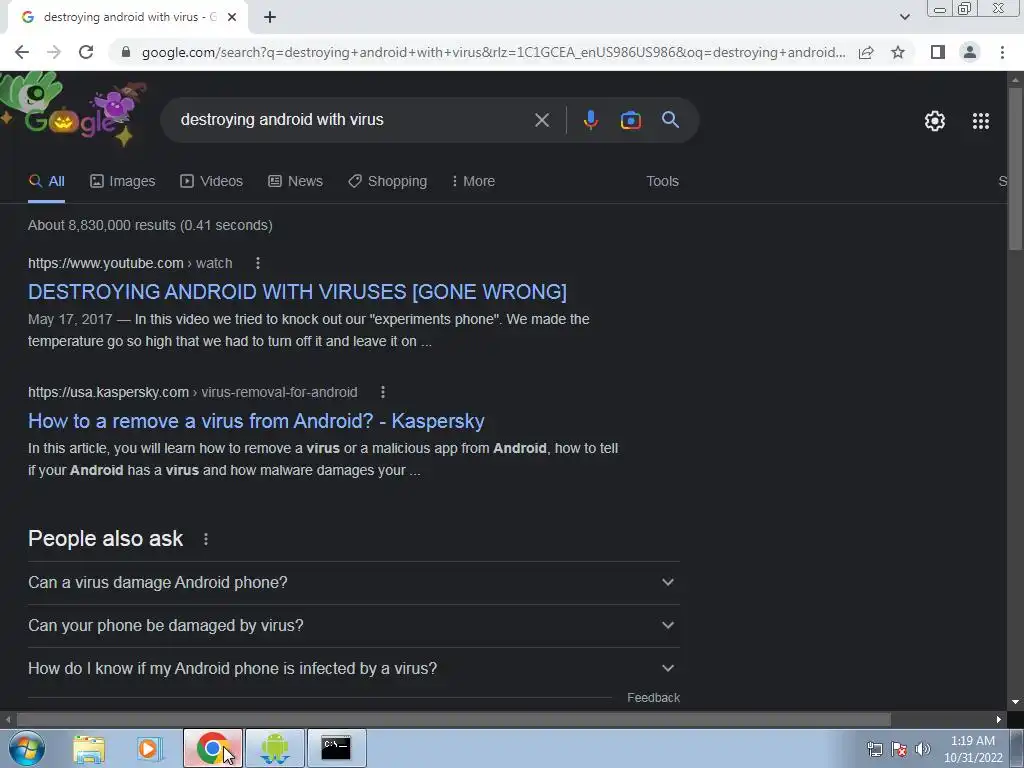Select the All results tab
Screen dimensions: 1024x768
click(x=46, y=182)
